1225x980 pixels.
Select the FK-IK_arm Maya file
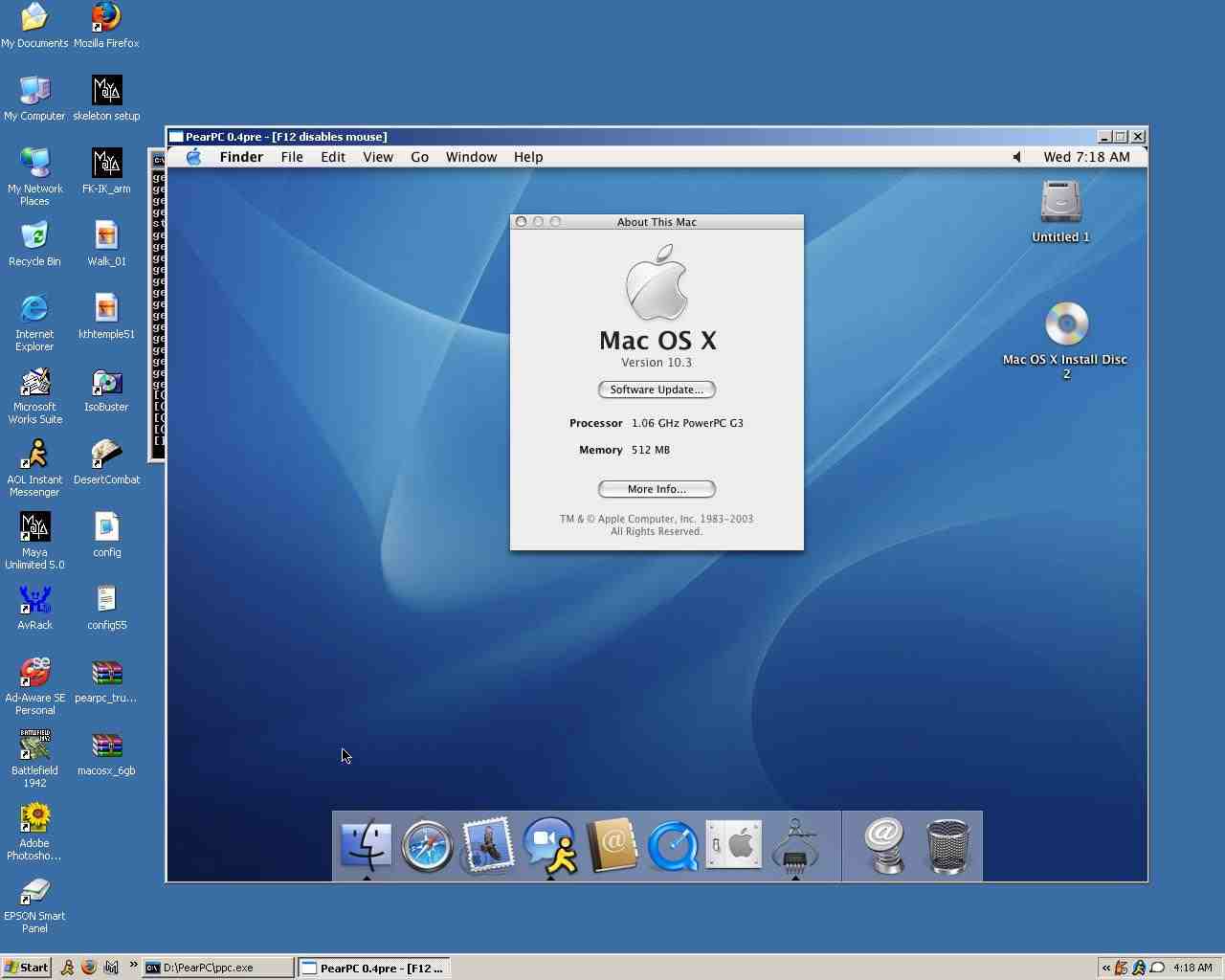pos(106,170)
